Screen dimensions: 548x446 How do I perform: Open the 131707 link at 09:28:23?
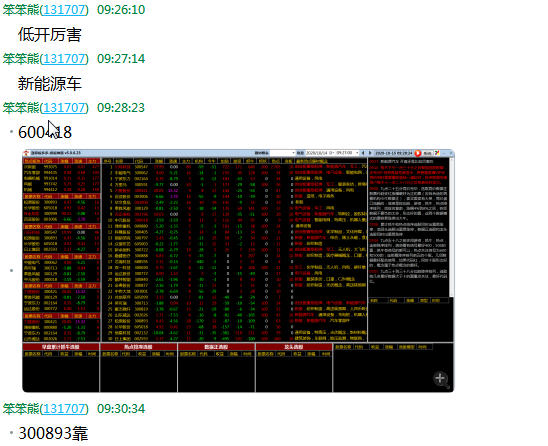click(64, 107)
